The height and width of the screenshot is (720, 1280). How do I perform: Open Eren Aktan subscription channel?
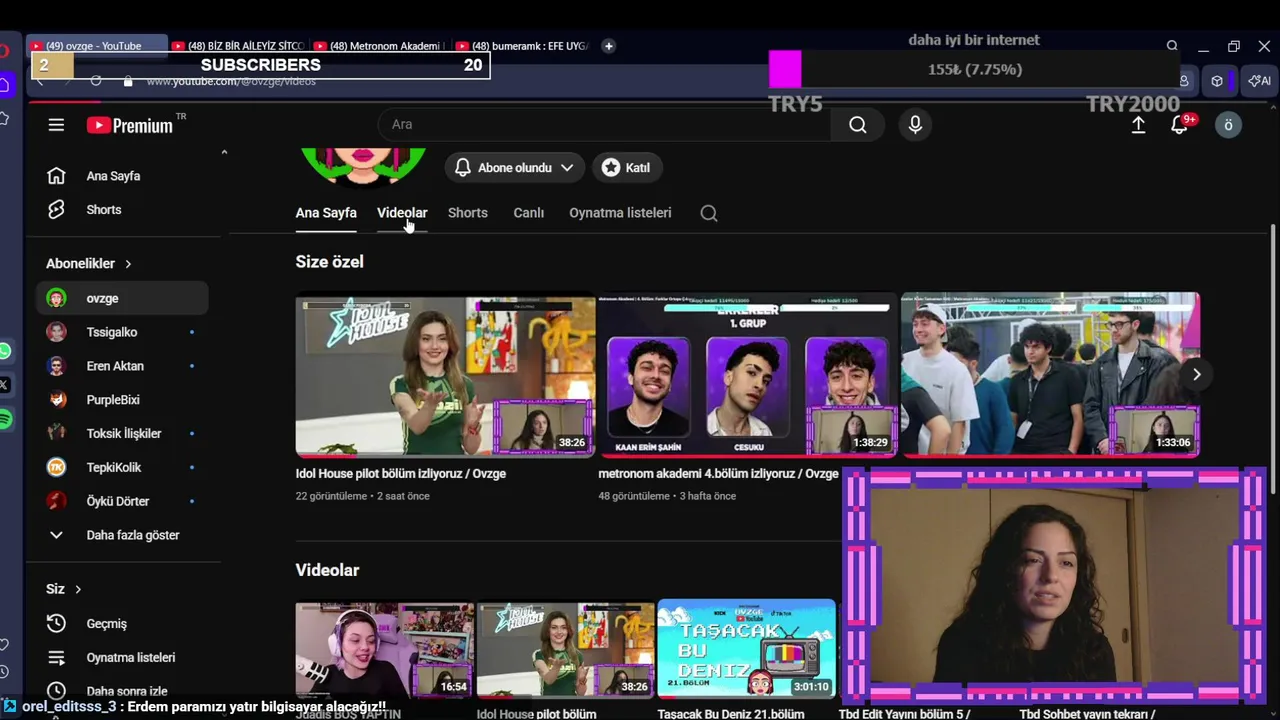pos(122,366)
